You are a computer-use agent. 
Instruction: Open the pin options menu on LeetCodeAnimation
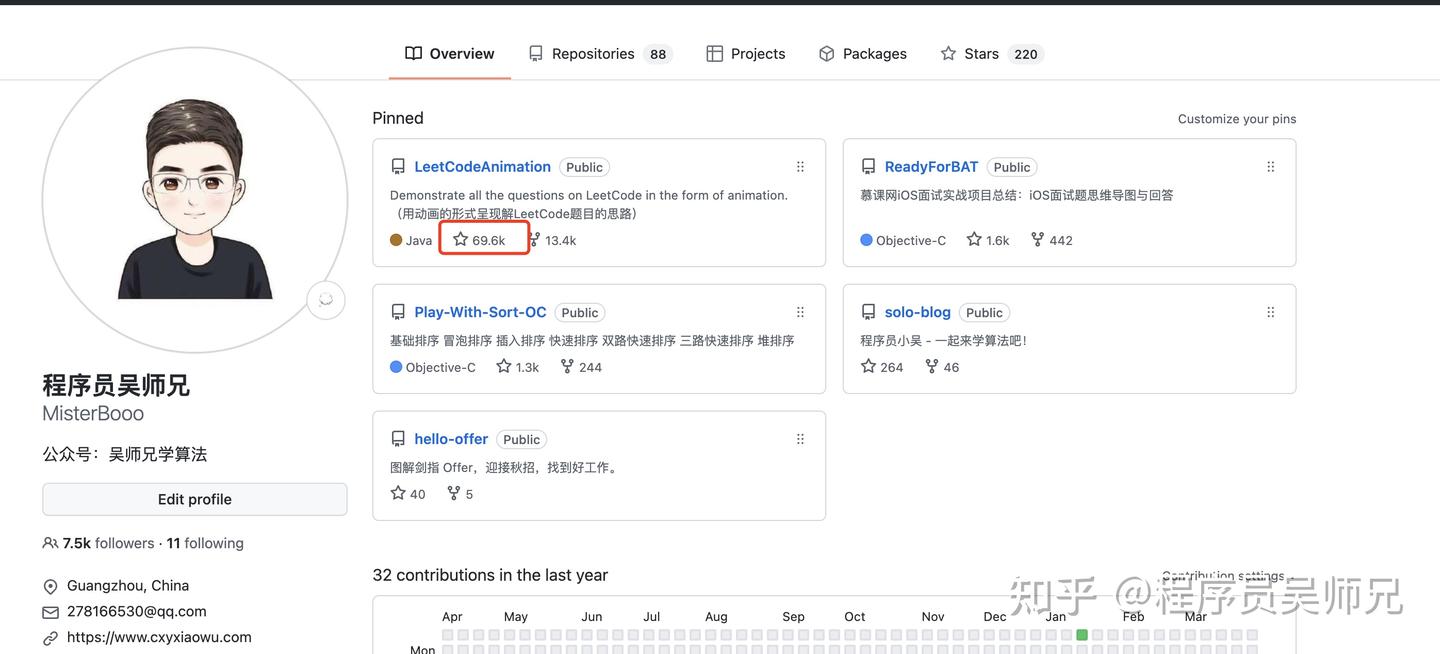click(800, 166)
